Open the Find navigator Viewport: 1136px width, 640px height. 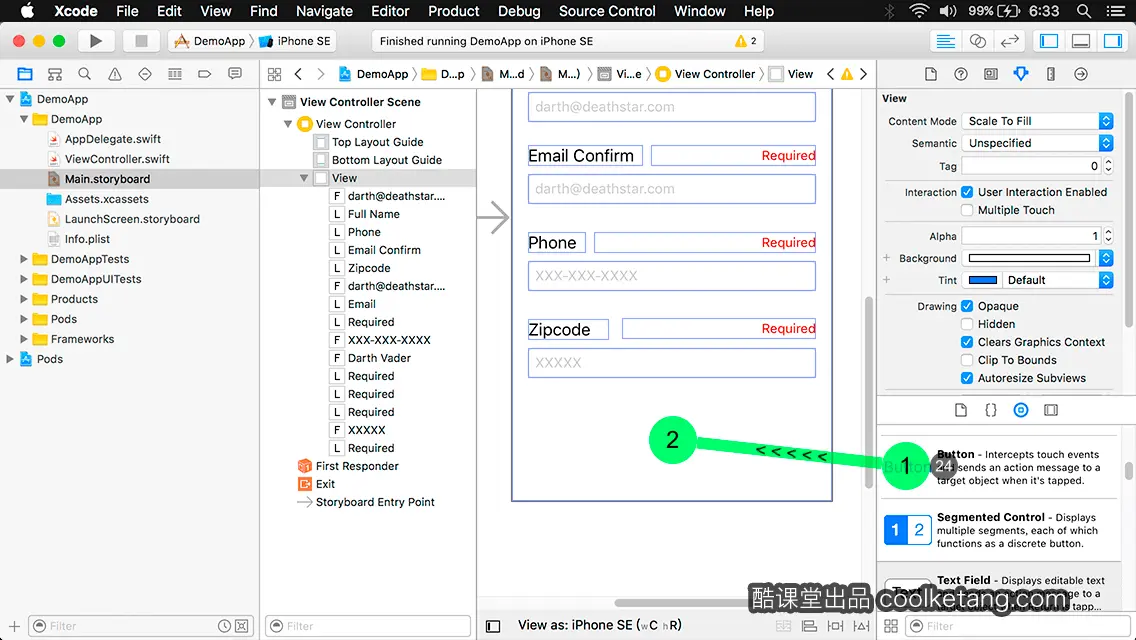[x=85, y=74]
